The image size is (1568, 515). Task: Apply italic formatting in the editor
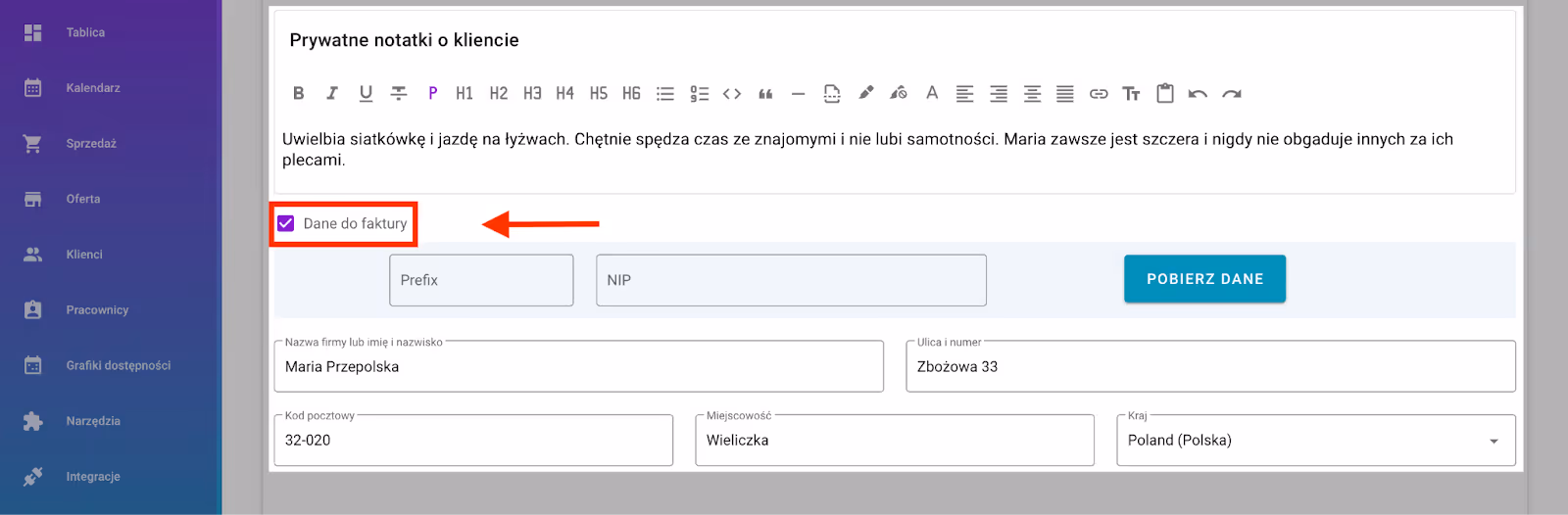[x=332, y=94]
